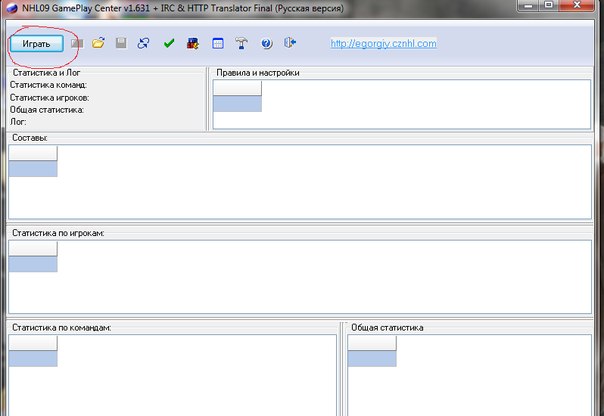Select the blue cell in Составы grid
This screenshot has width=604, height=416.
33,169
